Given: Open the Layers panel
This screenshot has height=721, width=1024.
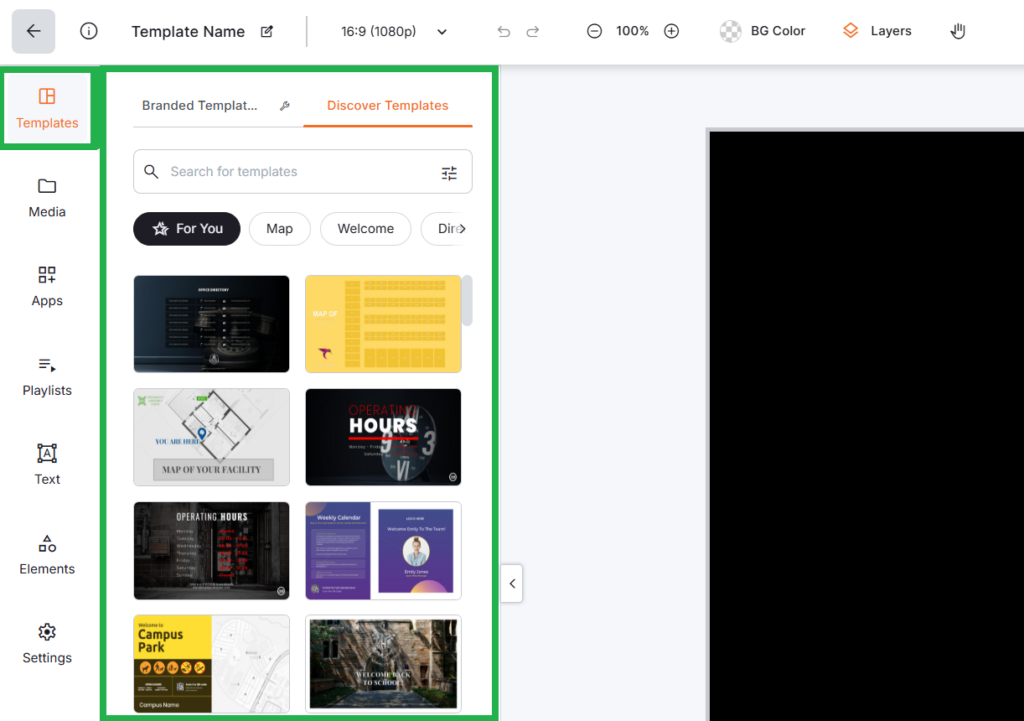Looking at the screenshot, I should click(x=877, y=31).
